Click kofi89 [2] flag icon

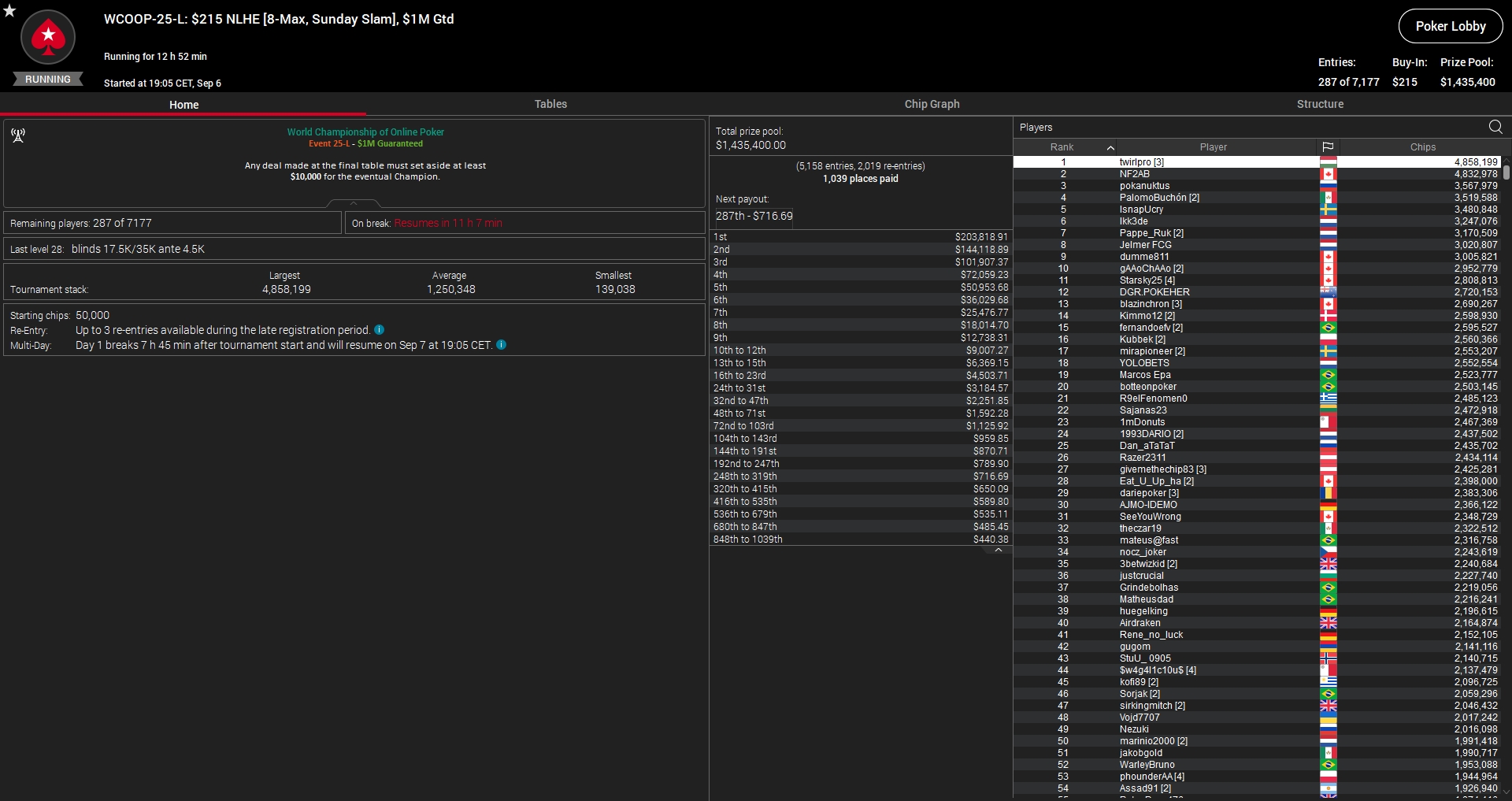point(1329,682)
